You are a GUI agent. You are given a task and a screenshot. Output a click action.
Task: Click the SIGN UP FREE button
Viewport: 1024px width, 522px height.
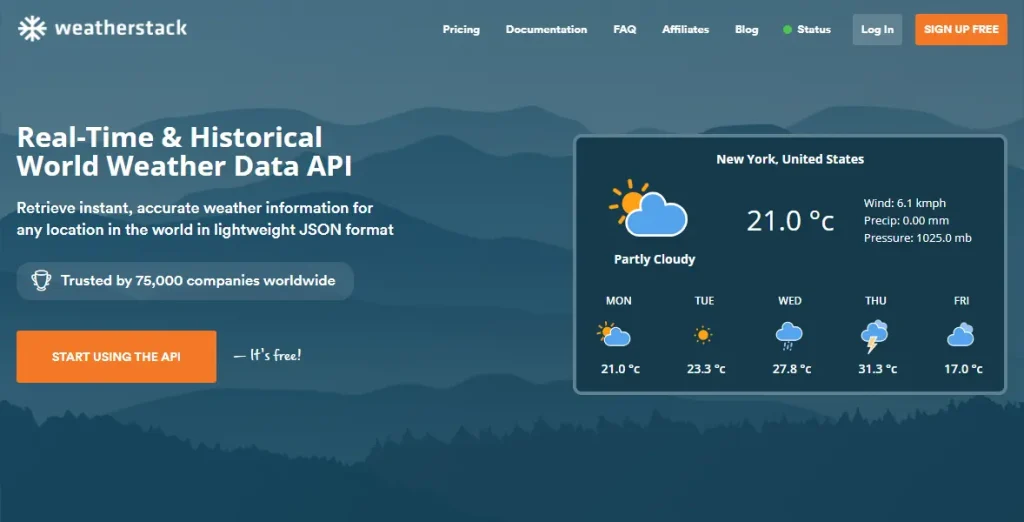point(961,29)
